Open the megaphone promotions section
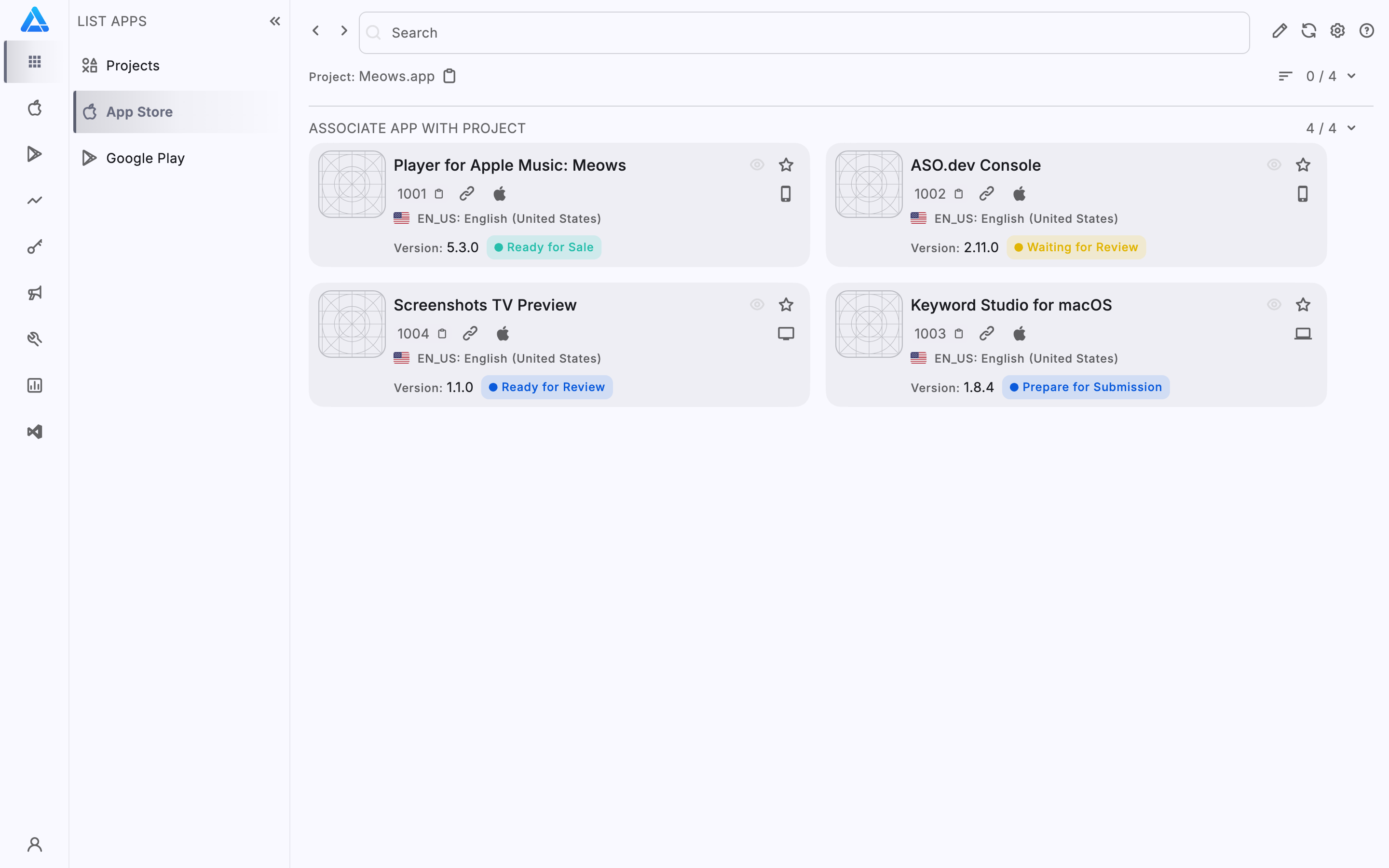1389x868 pixels. (34, 293)
